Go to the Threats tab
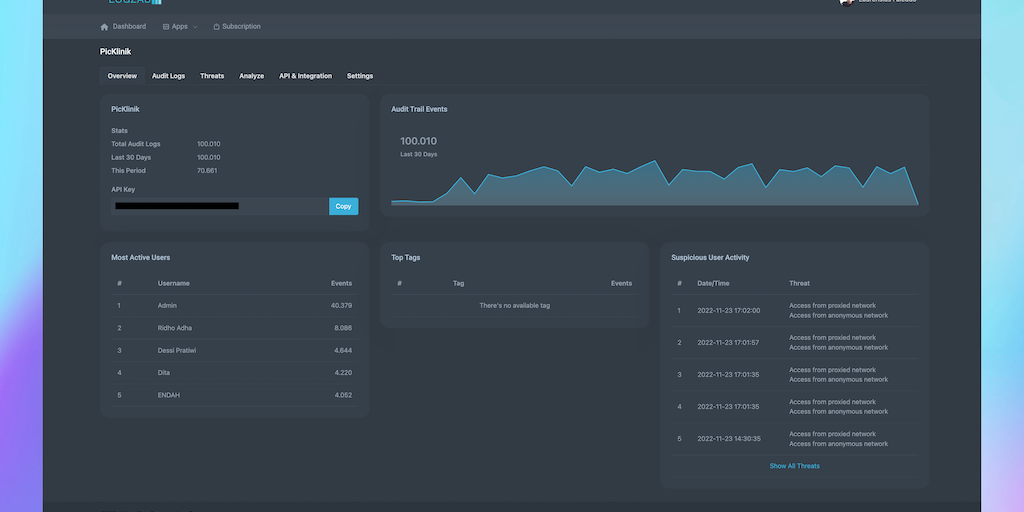 212,76
